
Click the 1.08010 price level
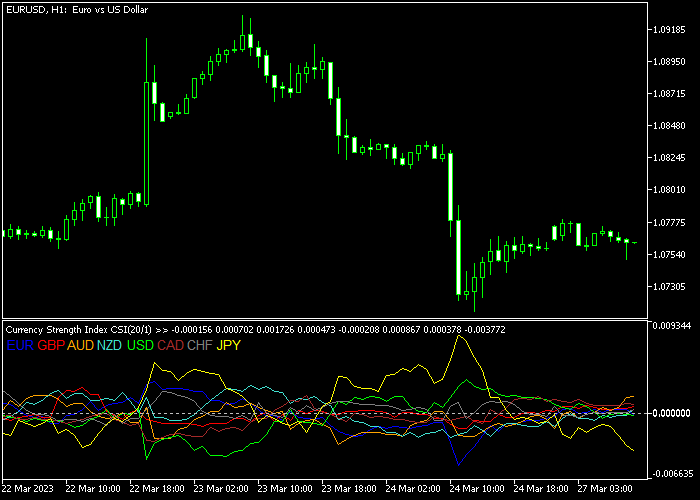pos(669,190)
